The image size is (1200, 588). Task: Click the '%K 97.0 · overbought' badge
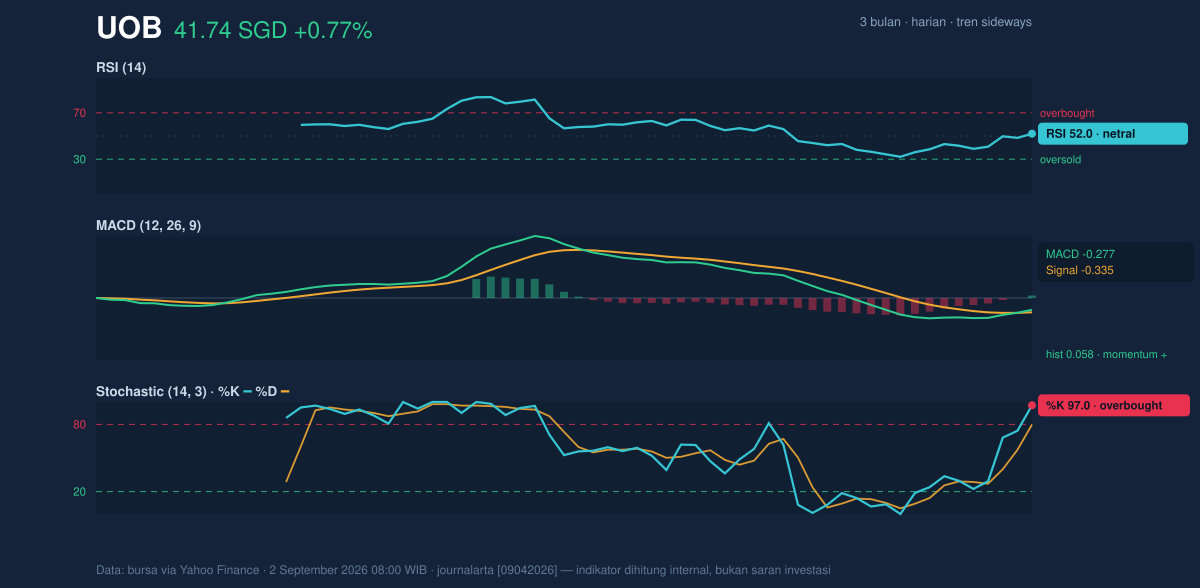point(1114,405)
